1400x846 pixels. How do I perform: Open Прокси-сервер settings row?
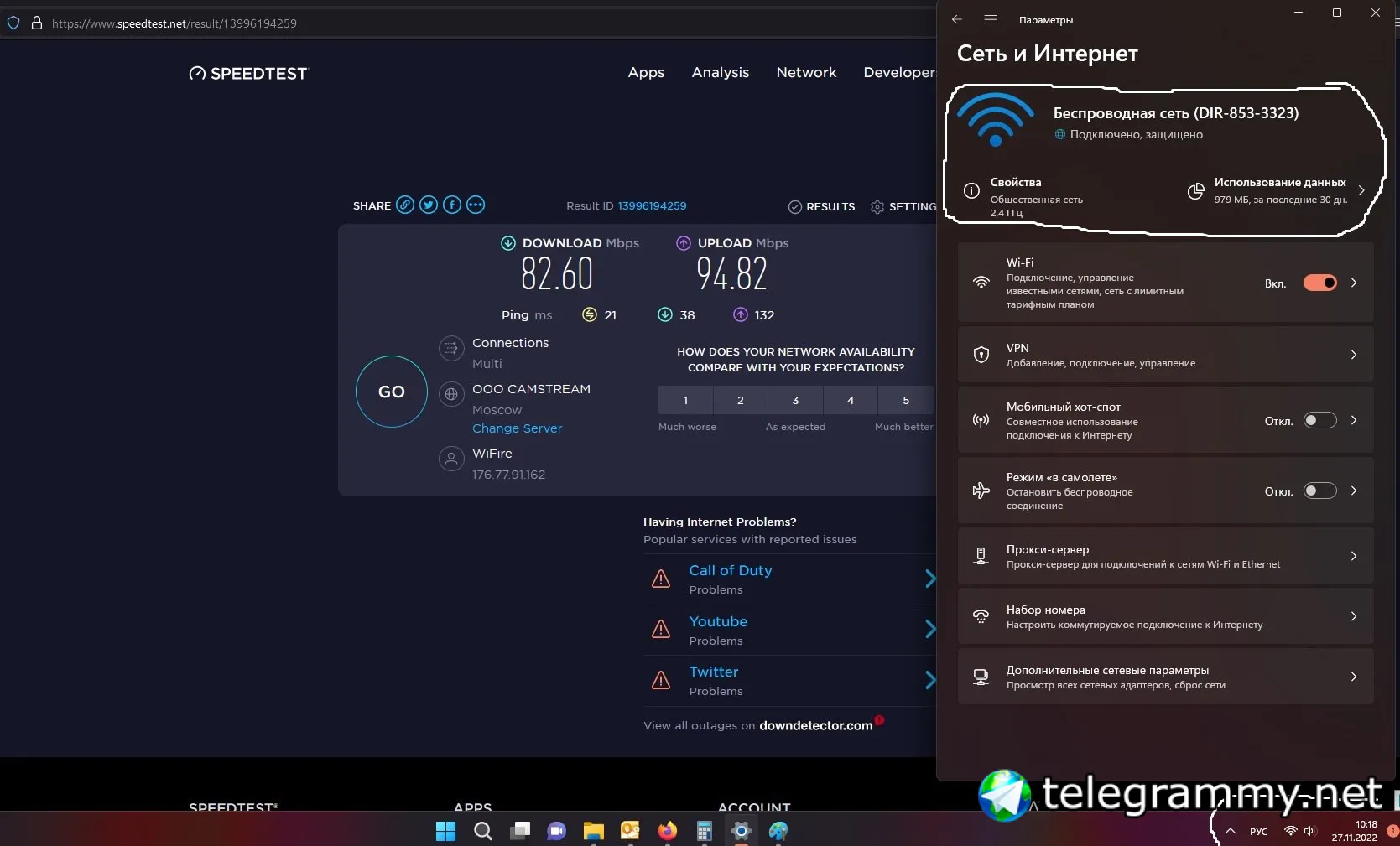tap(1166, 556)
